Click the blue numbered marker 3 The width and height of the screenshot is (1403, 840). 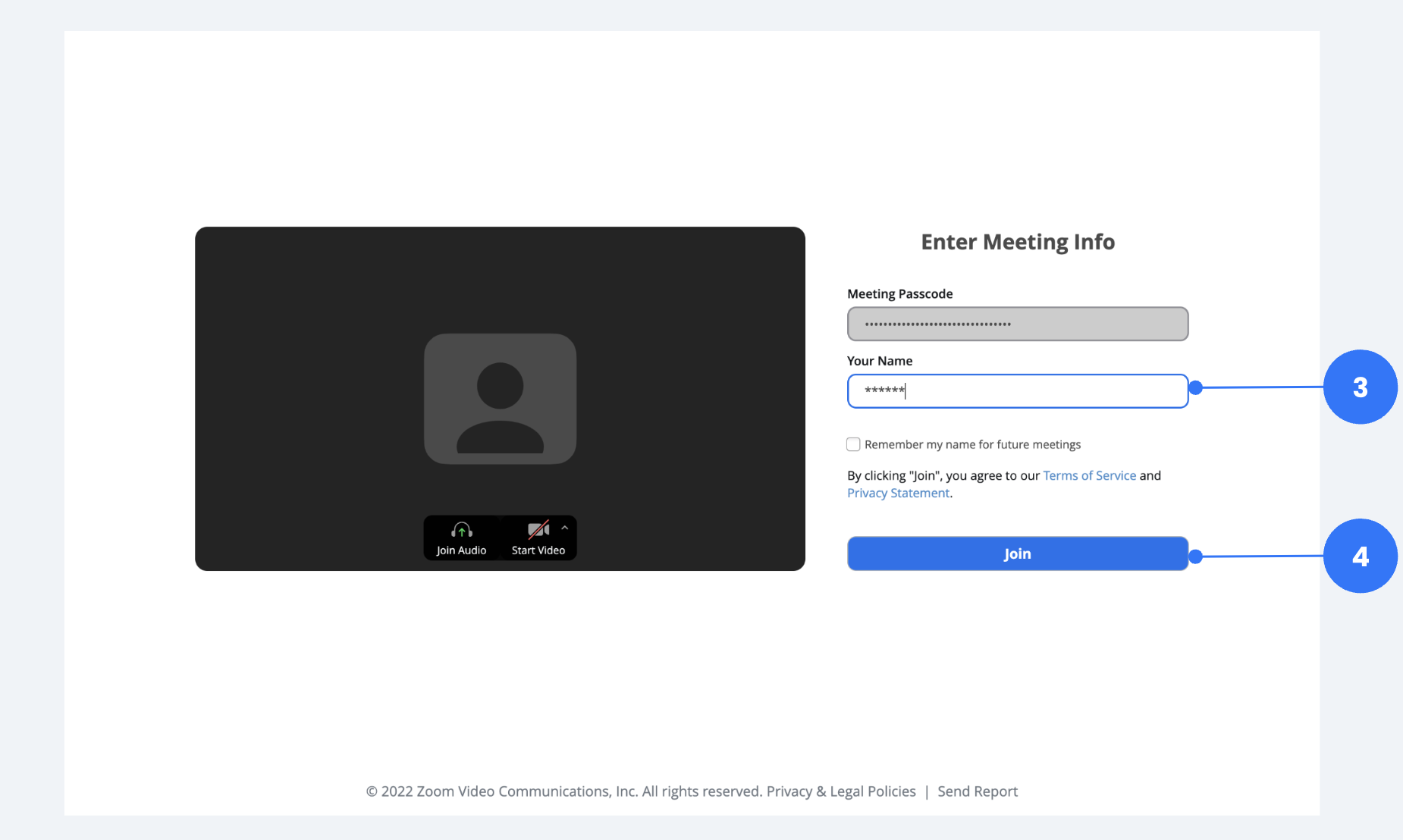[1361, 387]
